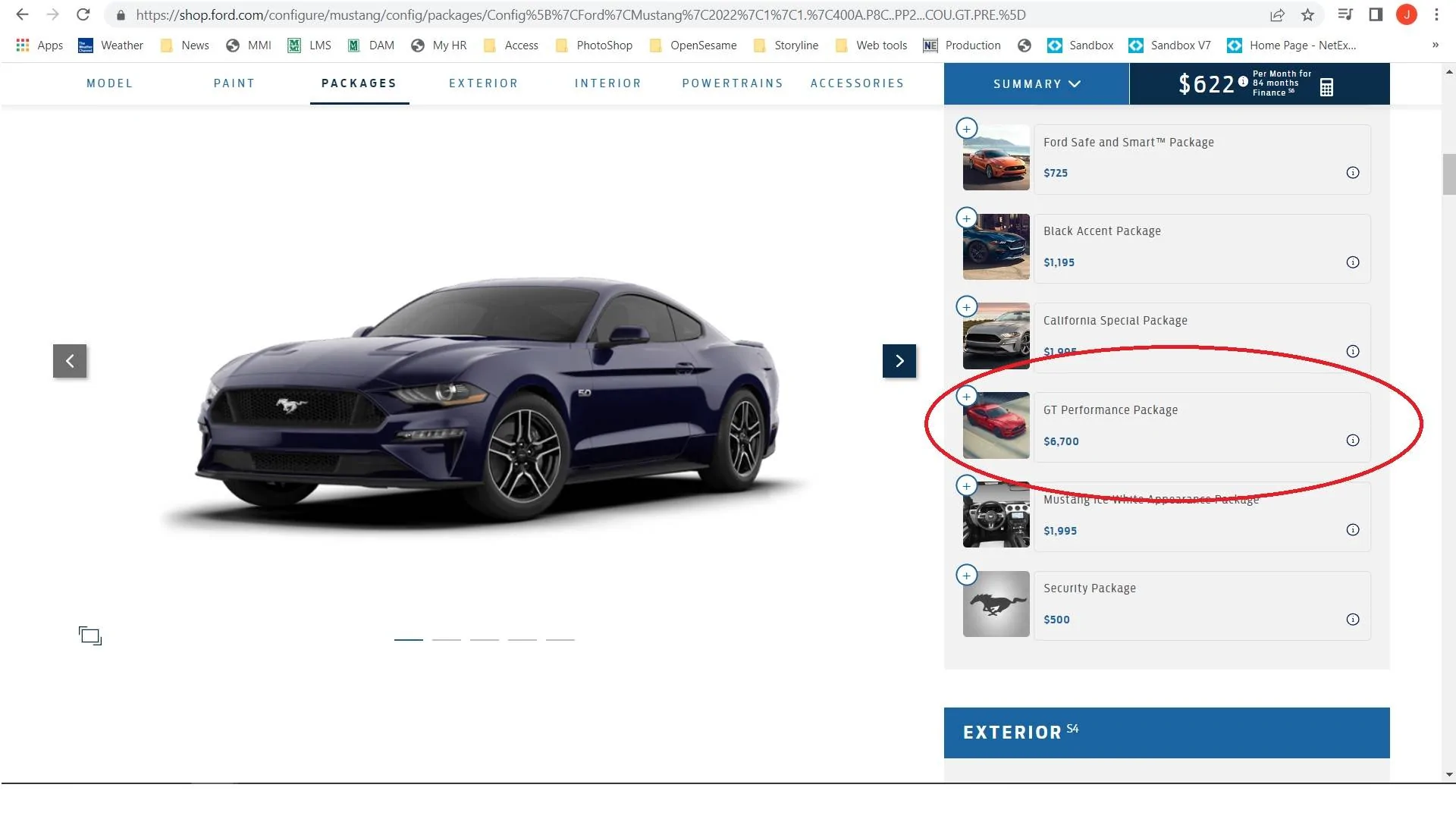Image resolution: width=1456 pixels, height=819 pixels.
Task: Click the browser back arrow
Action: click(x=22, y=14)
